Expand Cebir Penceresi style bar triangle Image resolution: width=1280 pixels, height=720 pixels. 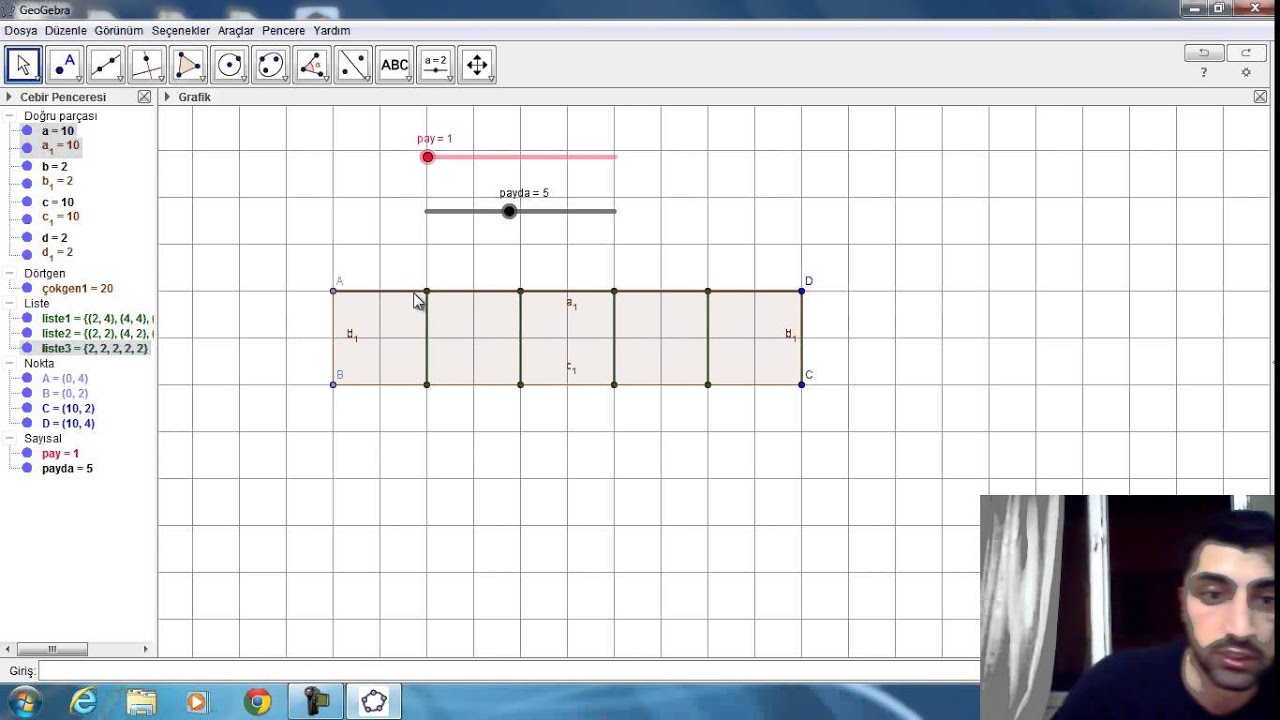(x=8, y=97)
